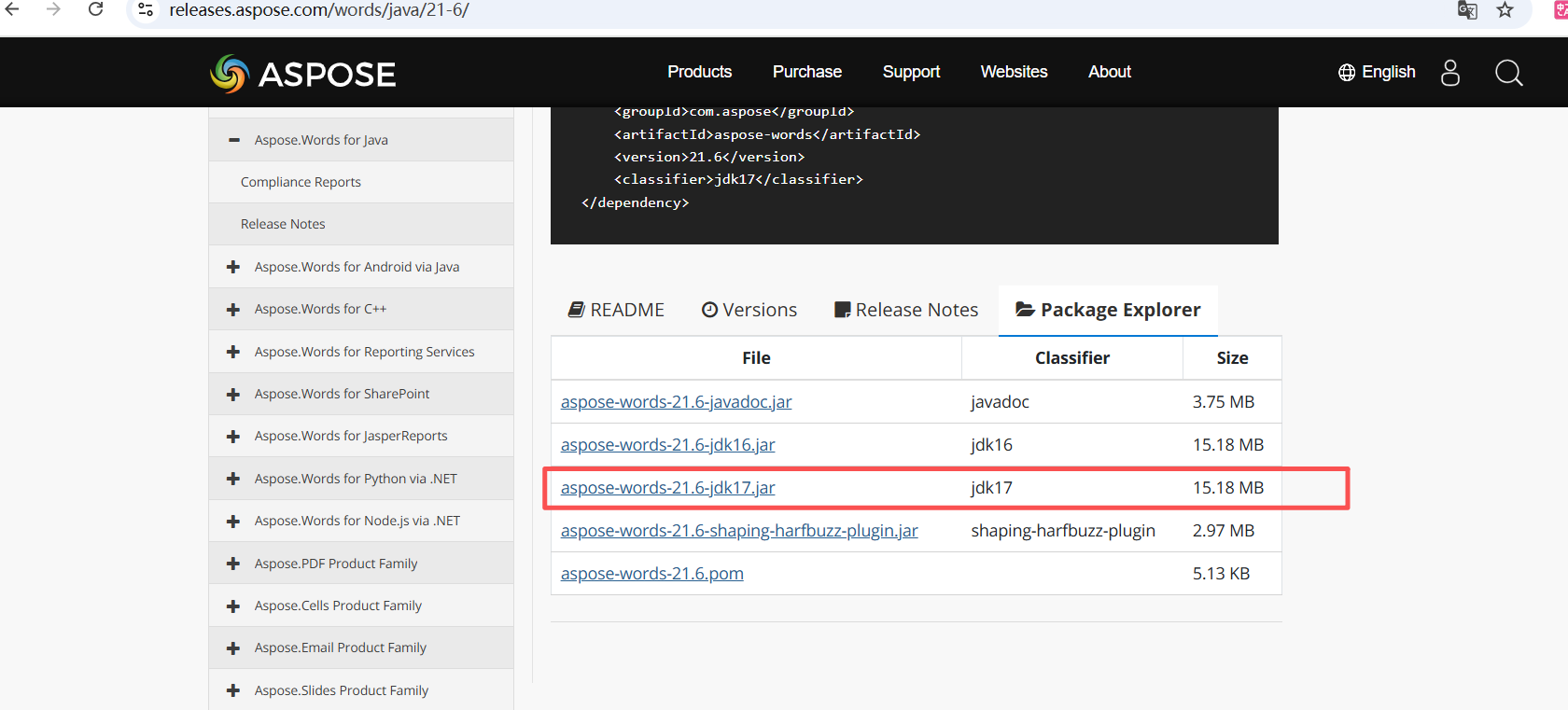1568x710 pixels.
Task: Select English language option
Action: coord(1388,72)
